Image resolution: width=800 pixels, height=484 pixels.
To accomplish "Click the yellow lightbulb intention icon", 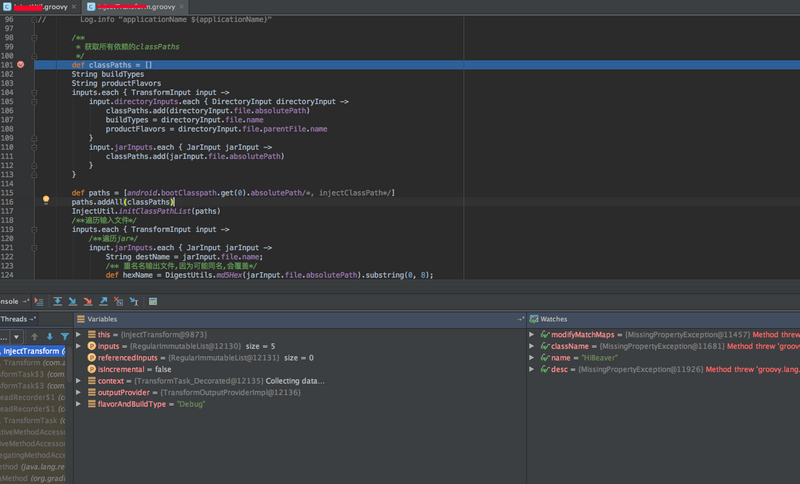I will (x=46, y=200).
